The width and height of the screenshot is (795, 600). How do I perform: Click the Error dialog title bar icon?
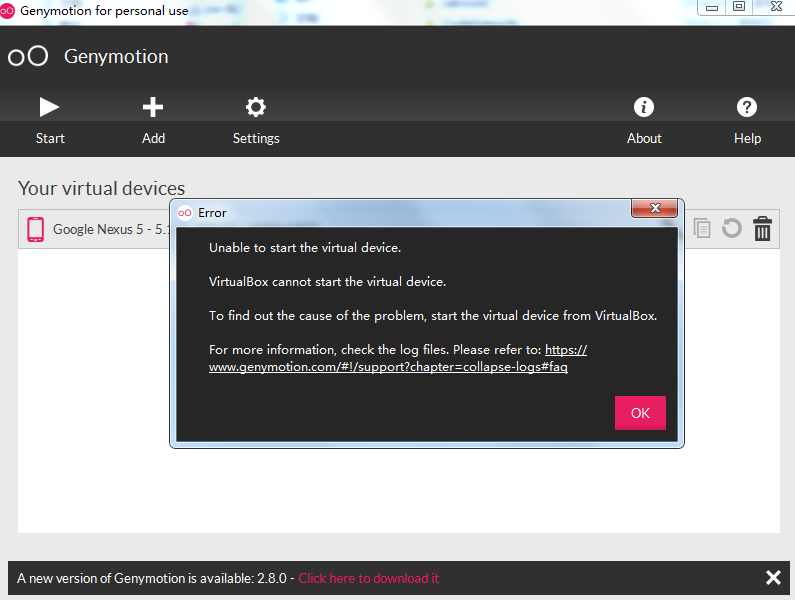(185, 213)
